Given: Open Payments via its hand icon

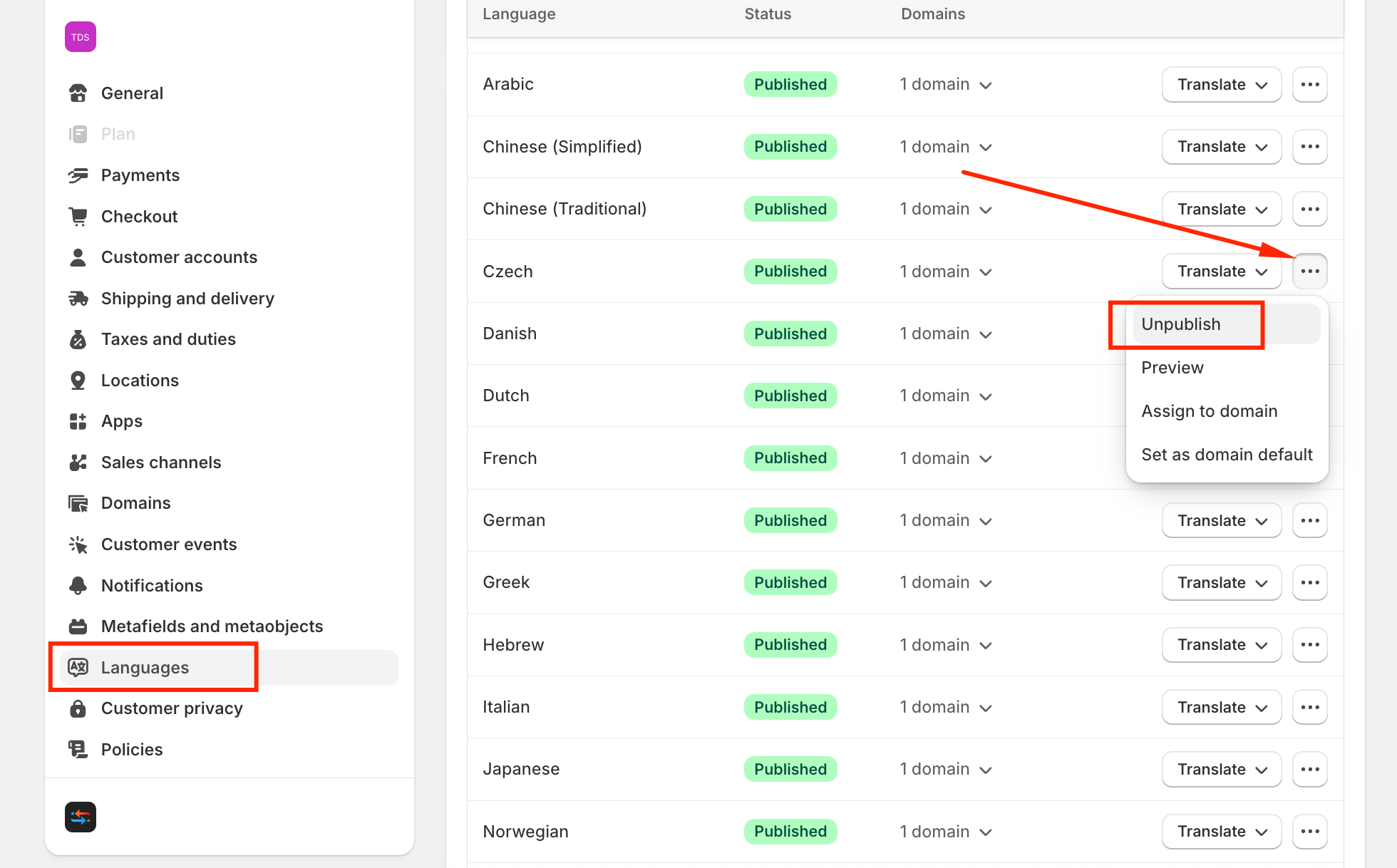Looking at the screenshot, I should 78,175.
